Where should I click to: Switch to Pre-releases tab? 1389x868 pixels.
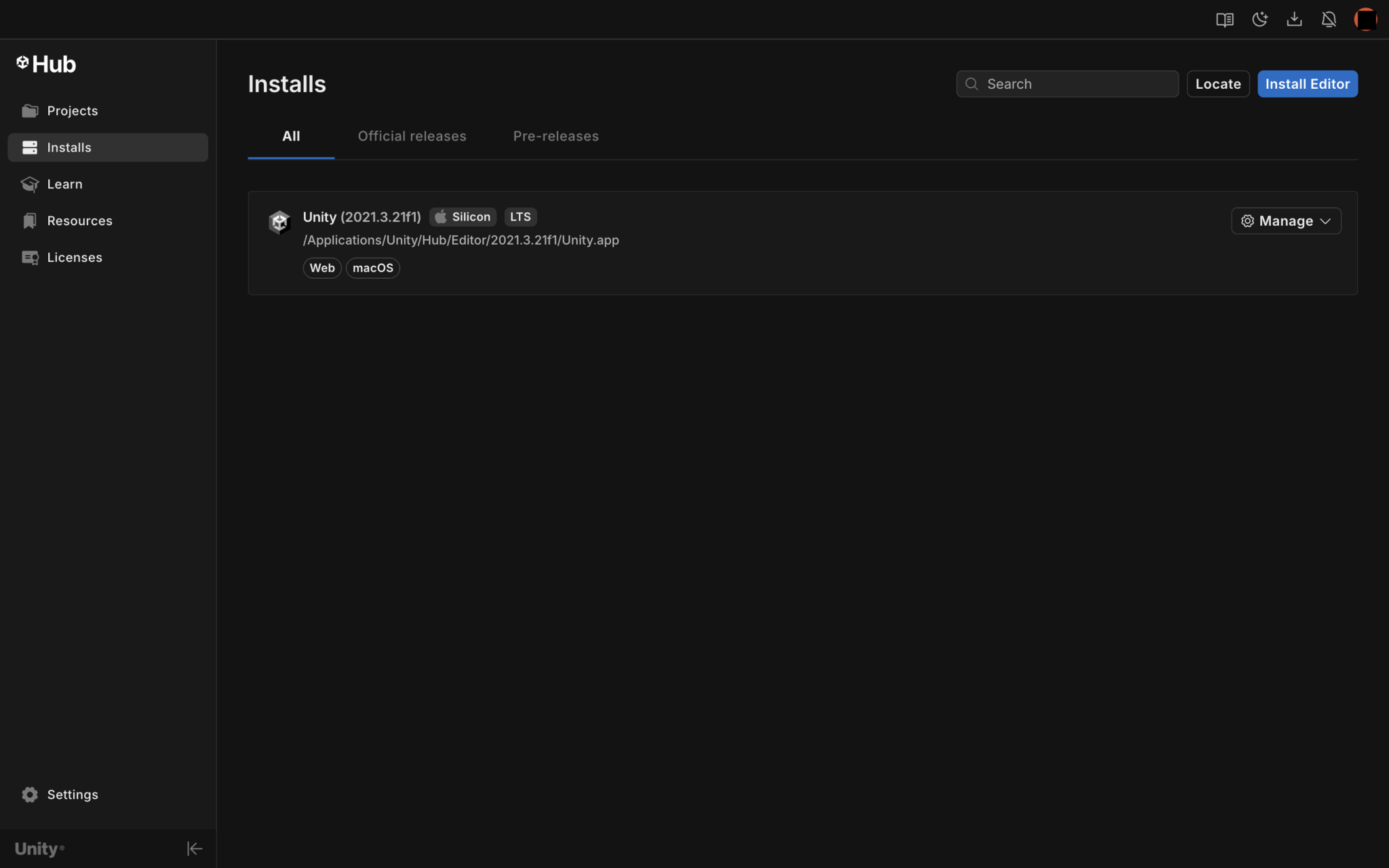pyautogui.click(x=555, y=136)
